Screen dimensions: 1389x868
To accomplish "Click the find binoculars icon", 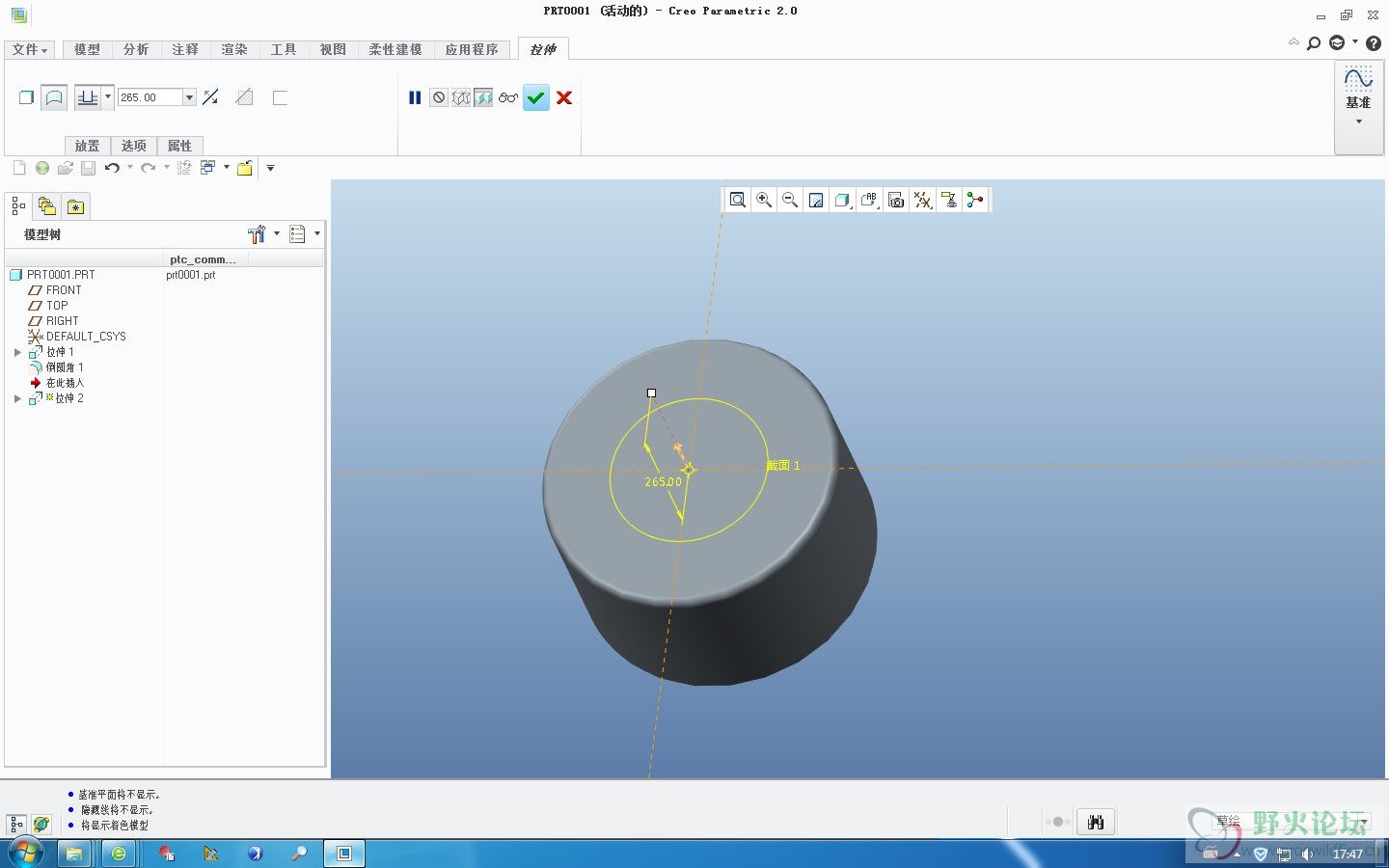I will [1096, 822].
